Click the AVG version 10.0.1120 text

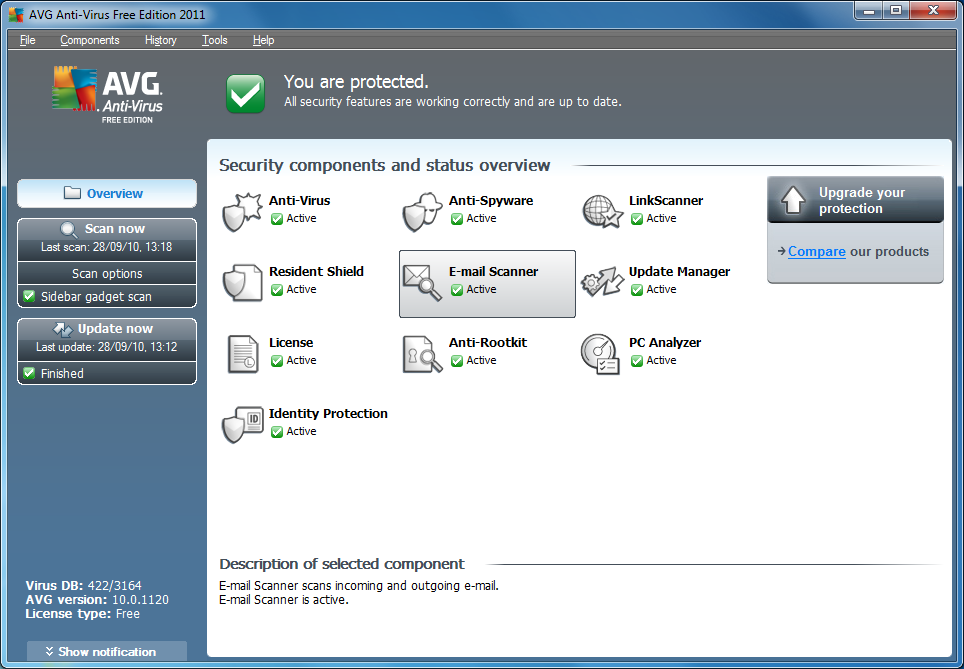click(x=97, y=600)
